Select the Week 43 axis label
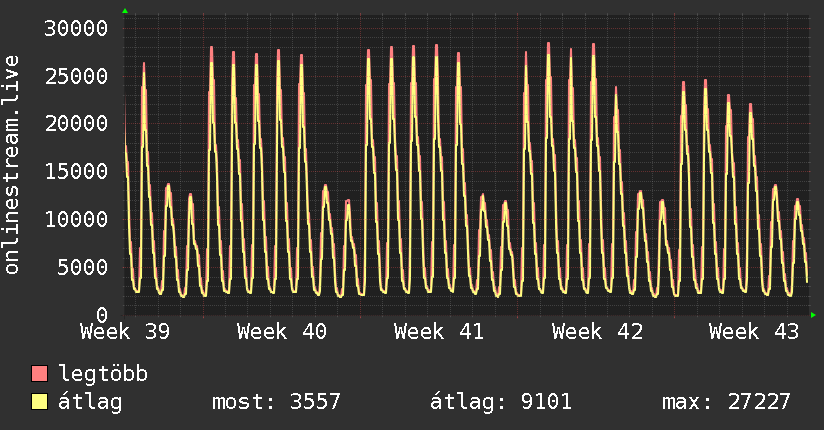The height and width of the screenshot is (430, 824). point(754,332)
